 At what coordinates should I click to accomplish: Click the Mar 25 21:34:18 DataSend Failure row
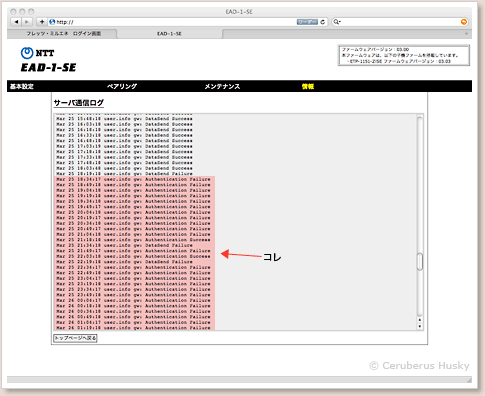coord(124,245)
